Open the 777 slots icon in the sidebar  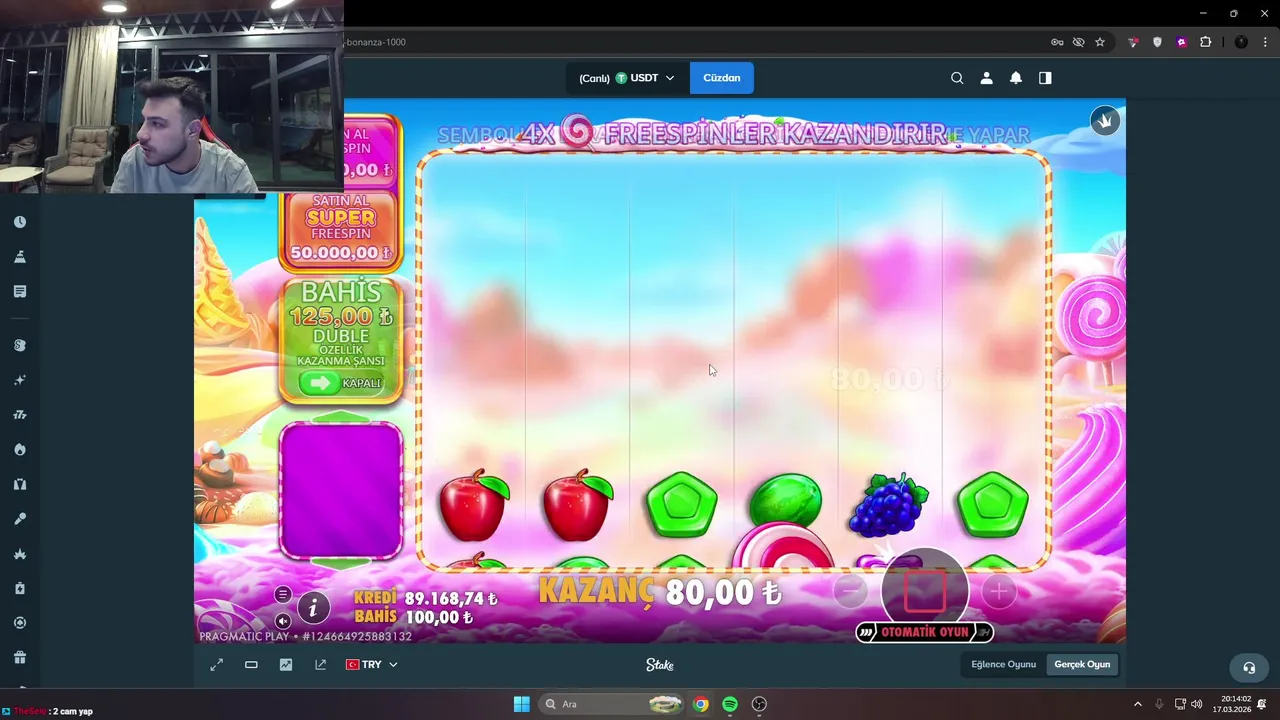(x=20, y=415)
